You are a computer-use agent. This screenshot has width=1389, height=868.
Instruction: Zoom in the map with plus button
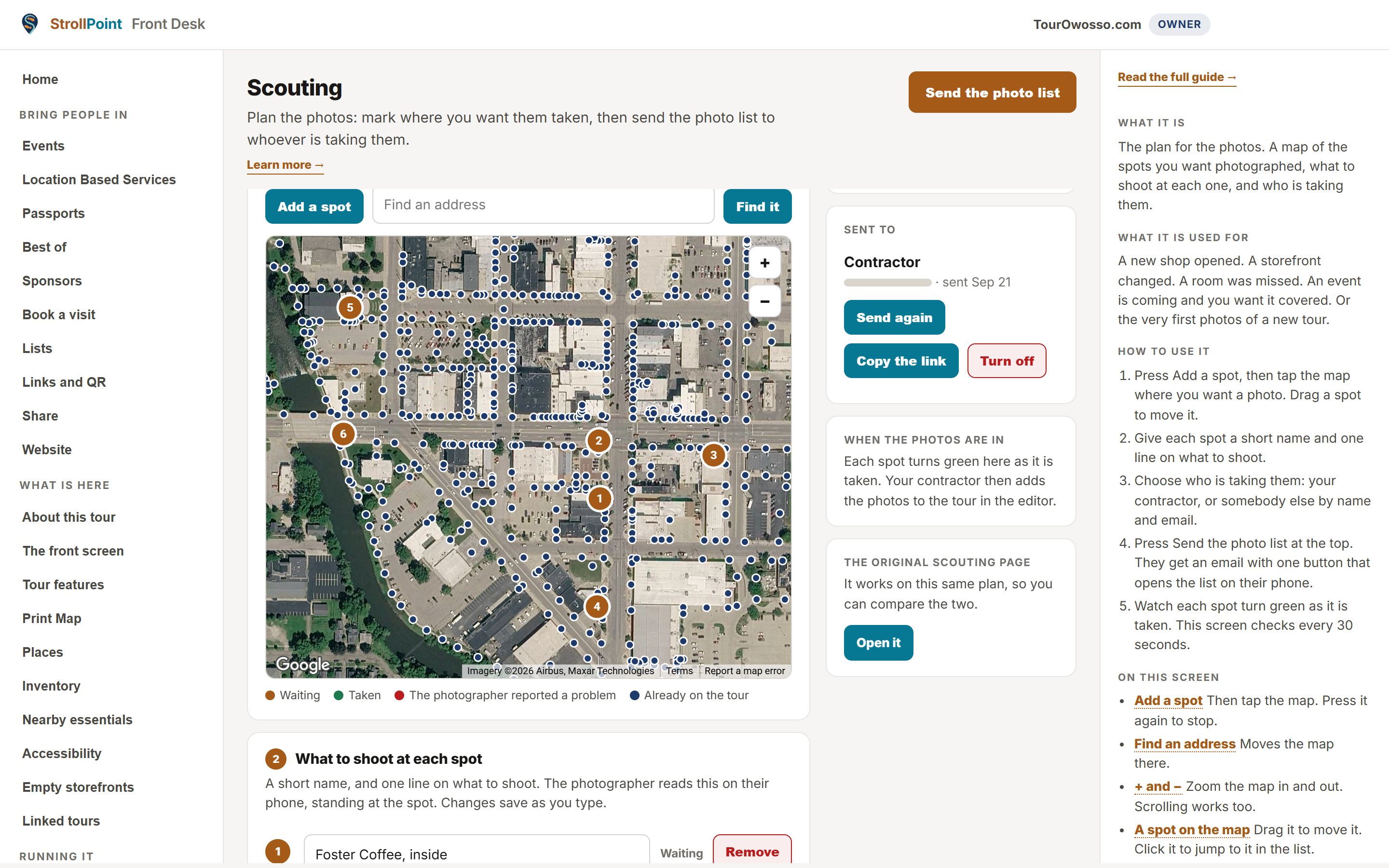(764, 263)
